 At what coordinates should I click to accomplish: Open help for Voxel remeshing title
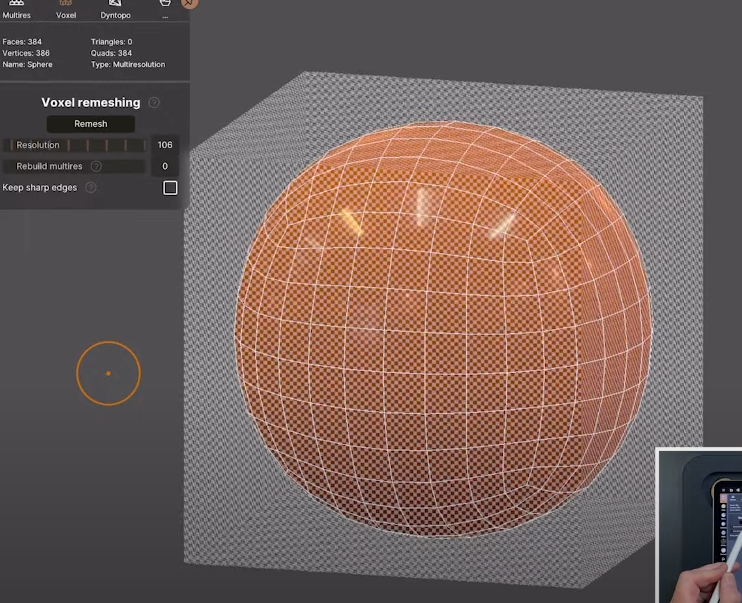click(154, 102)
